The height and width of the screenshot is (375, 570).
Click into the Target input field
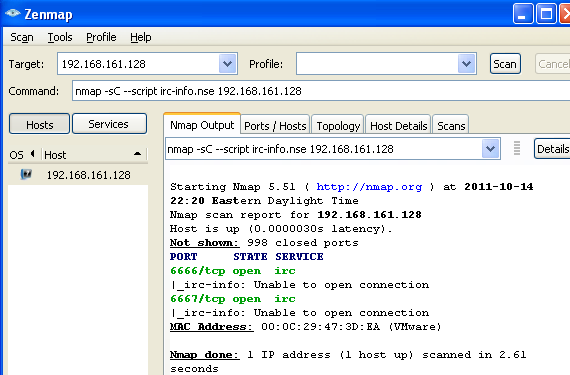(139, 64)
